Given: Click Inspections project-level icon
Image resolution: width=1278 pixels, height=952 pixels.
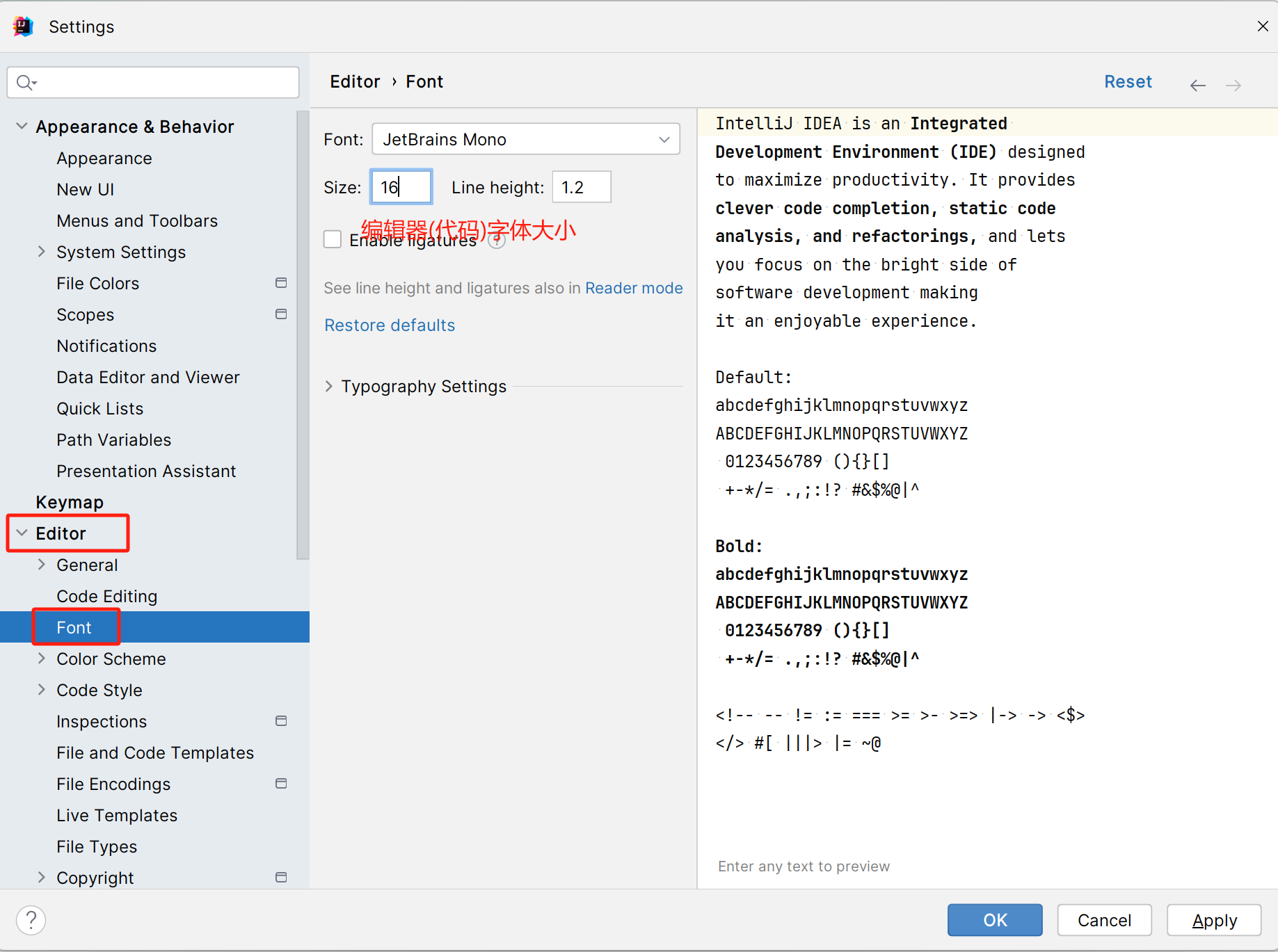Looking at the screenshot, I should click(281, 721).
